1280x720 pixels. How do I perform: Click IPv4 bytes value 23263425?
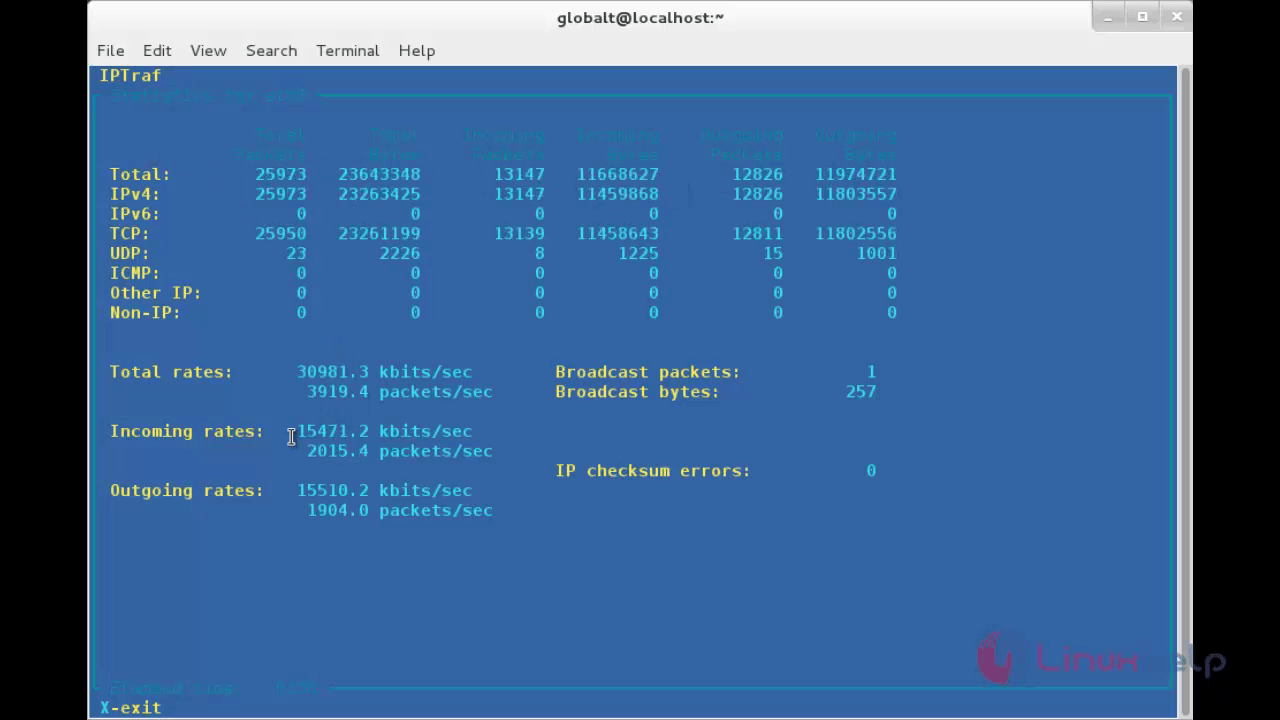click(x=379, y=194)
